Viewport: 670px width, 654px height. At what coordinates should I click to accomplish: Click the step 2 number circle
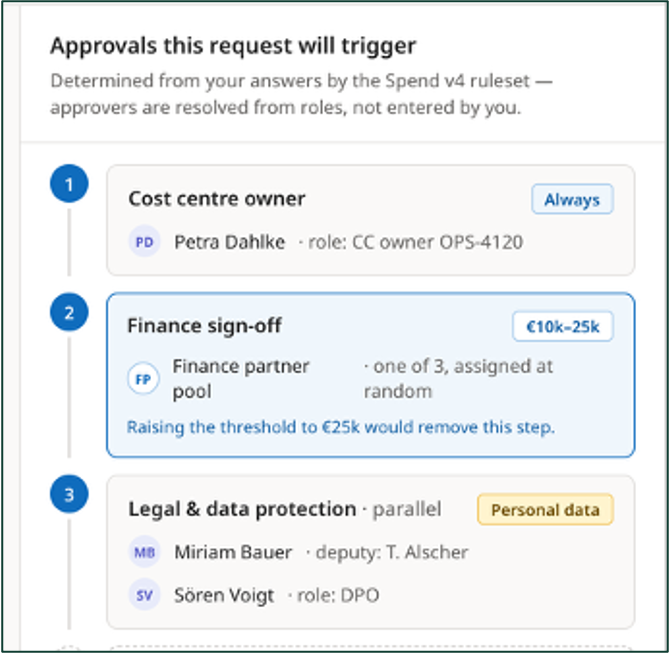click(69, 312)
